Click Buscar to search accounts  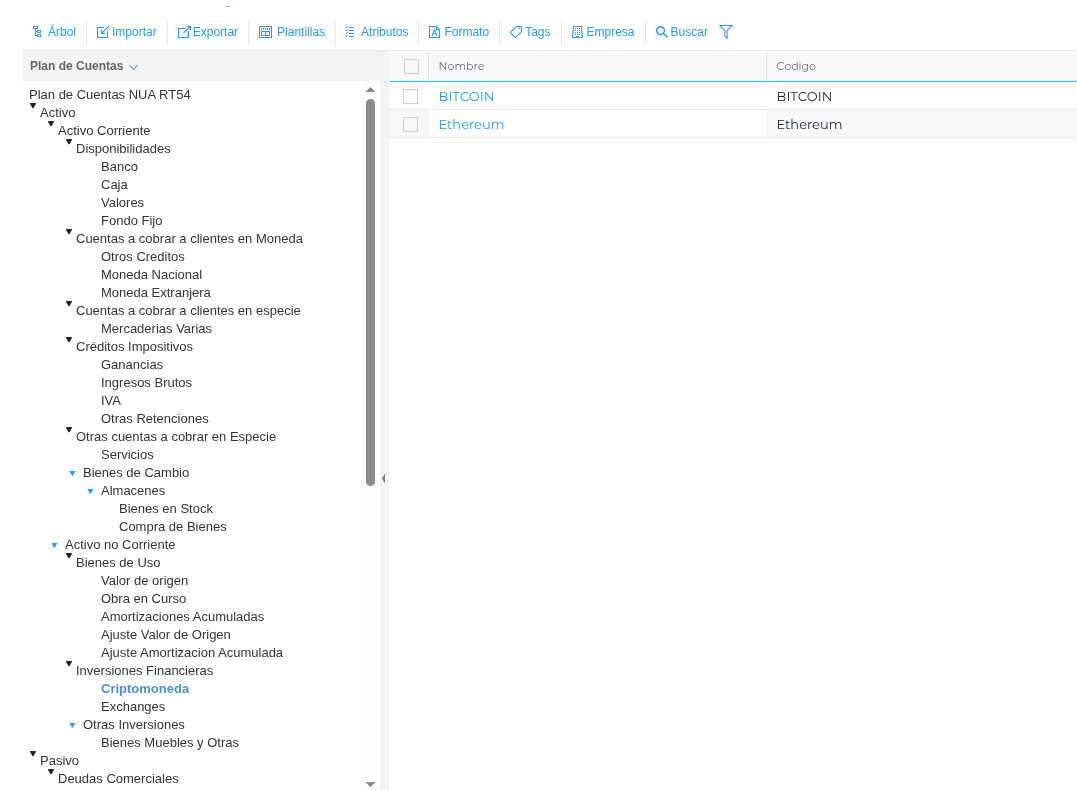681,32
